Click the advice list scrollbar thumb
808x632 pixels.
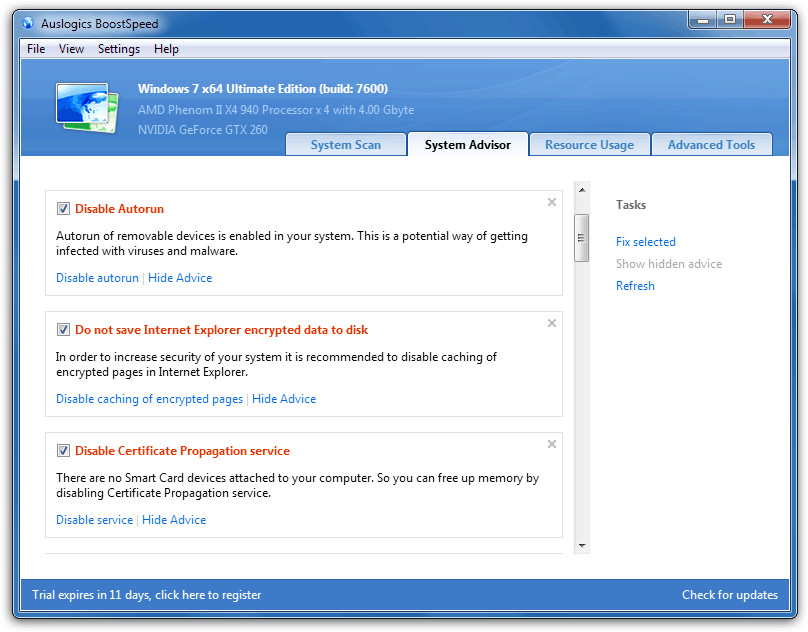pos(582,238)
